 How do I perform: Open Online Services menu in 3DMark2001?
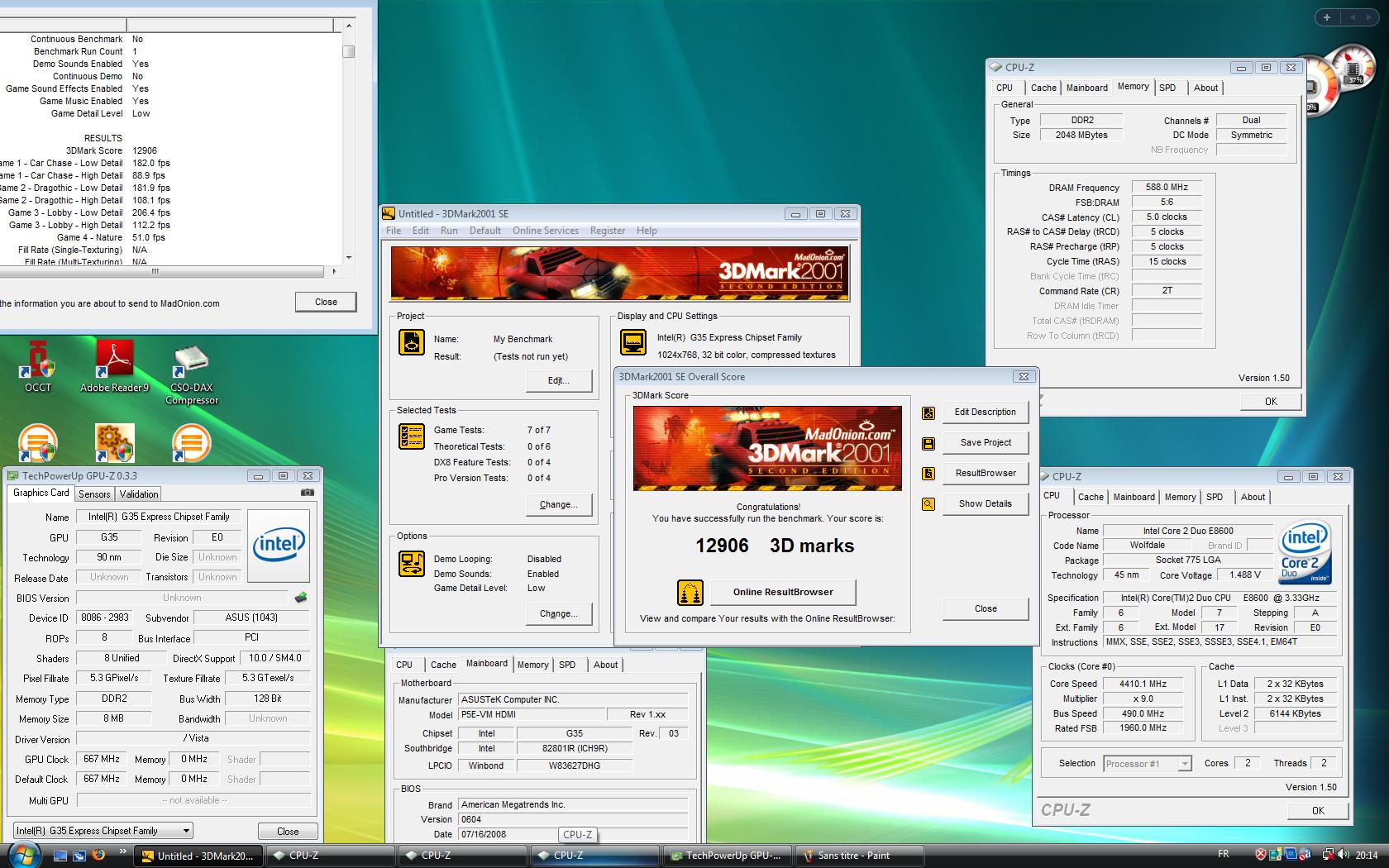pos(545,231)
